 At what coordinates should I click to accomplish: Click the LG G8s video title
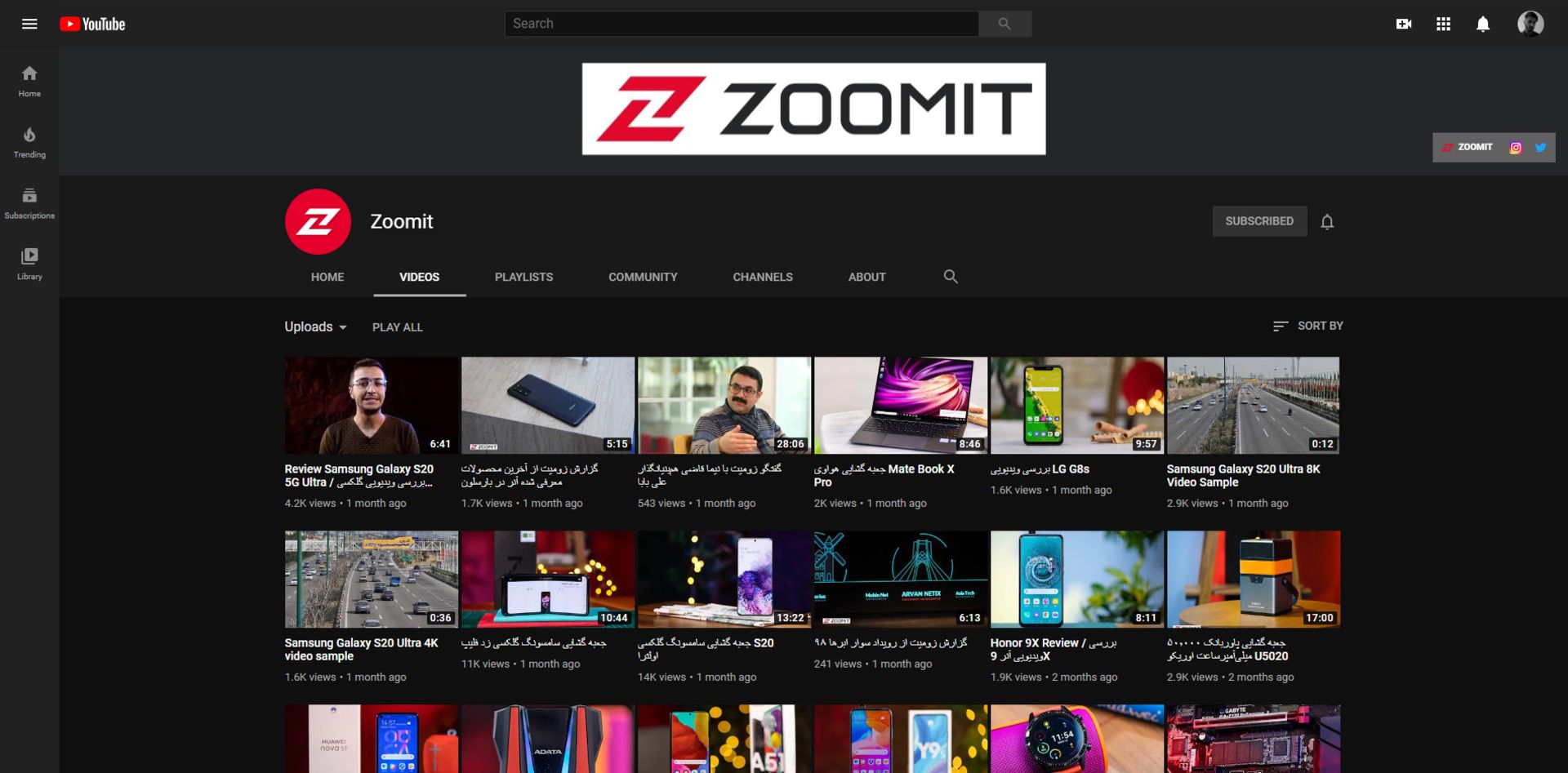(1040, 469)
